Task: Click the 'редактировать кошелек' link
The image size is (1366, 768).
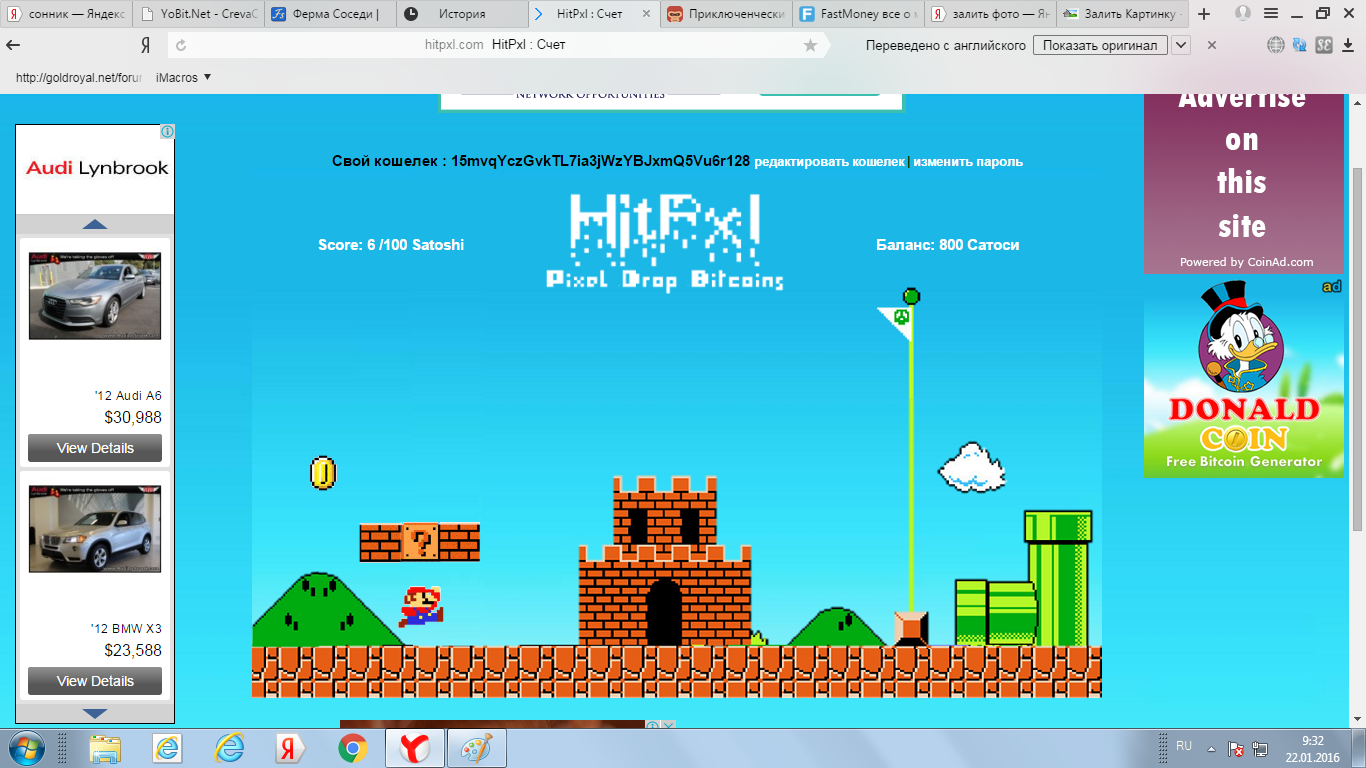Action: [x=830, y=161]
